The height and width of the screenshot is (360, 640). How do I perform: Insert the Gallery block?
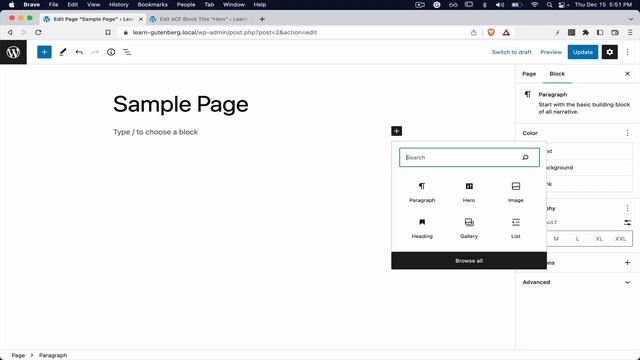(469, 228)
